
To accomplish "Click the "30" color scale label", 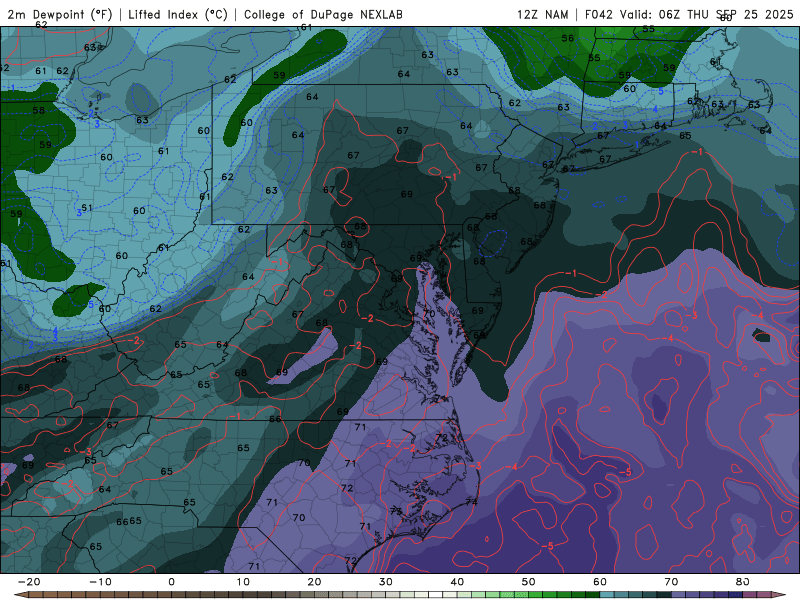I will [x=386, y=582].
